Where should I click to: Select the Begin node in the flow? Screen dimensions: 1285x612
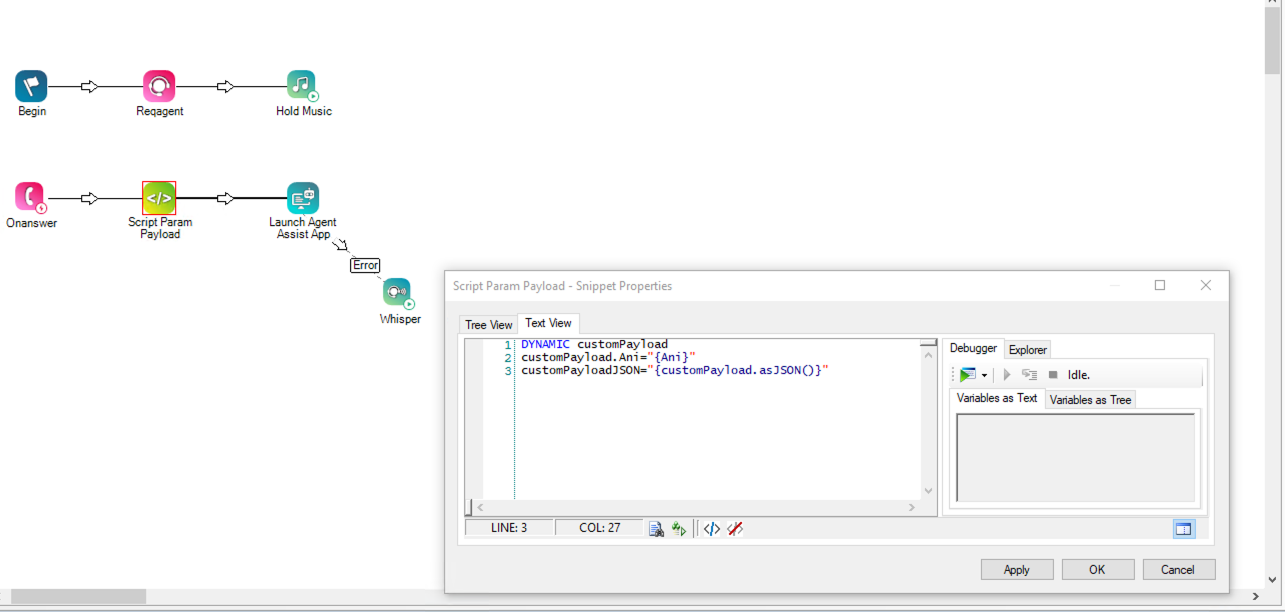pos(31,85)
